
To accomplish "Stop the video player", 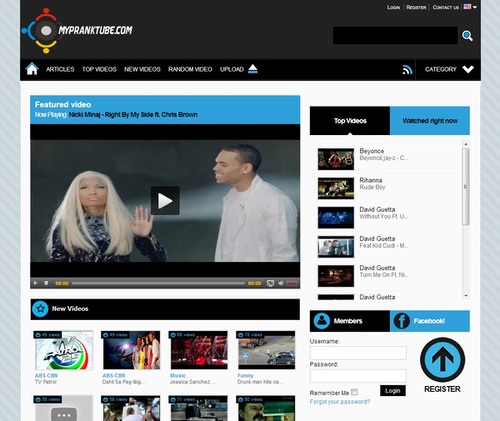I will tap(46, 283).
